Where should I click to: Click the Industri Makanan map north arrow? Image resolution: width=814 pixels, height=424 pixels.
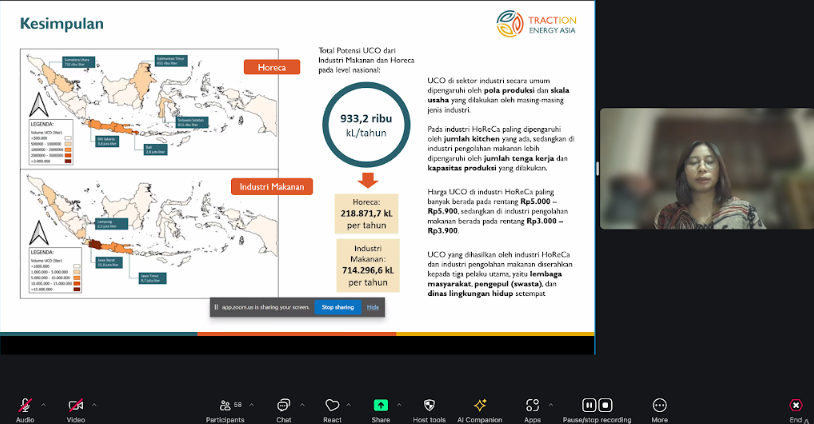pyautogui.click(x=39, y=232)
